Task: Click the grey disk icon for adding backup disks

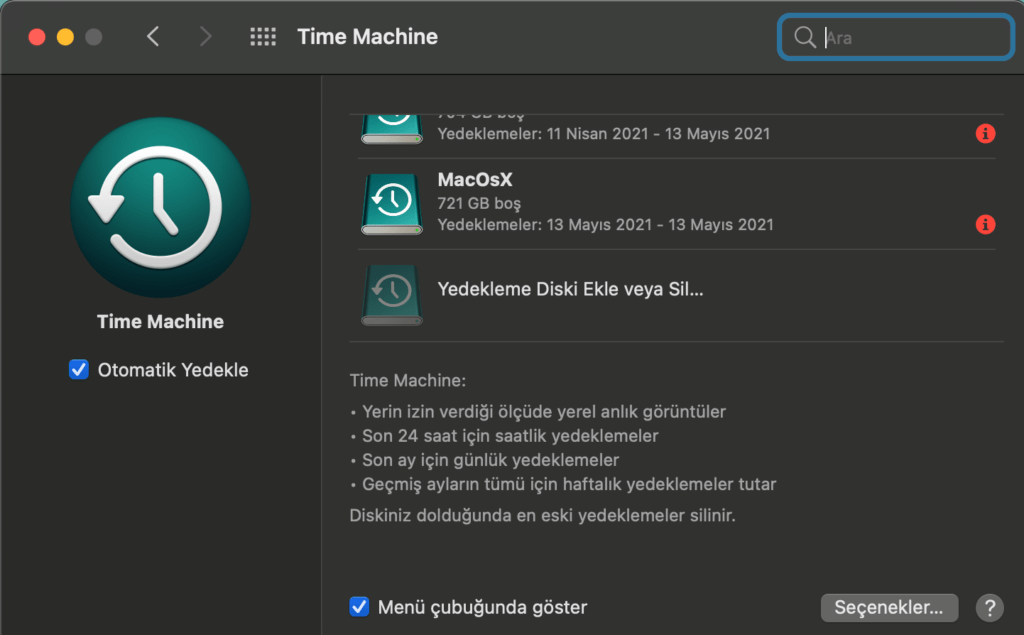Action: [x=391, y=294]
